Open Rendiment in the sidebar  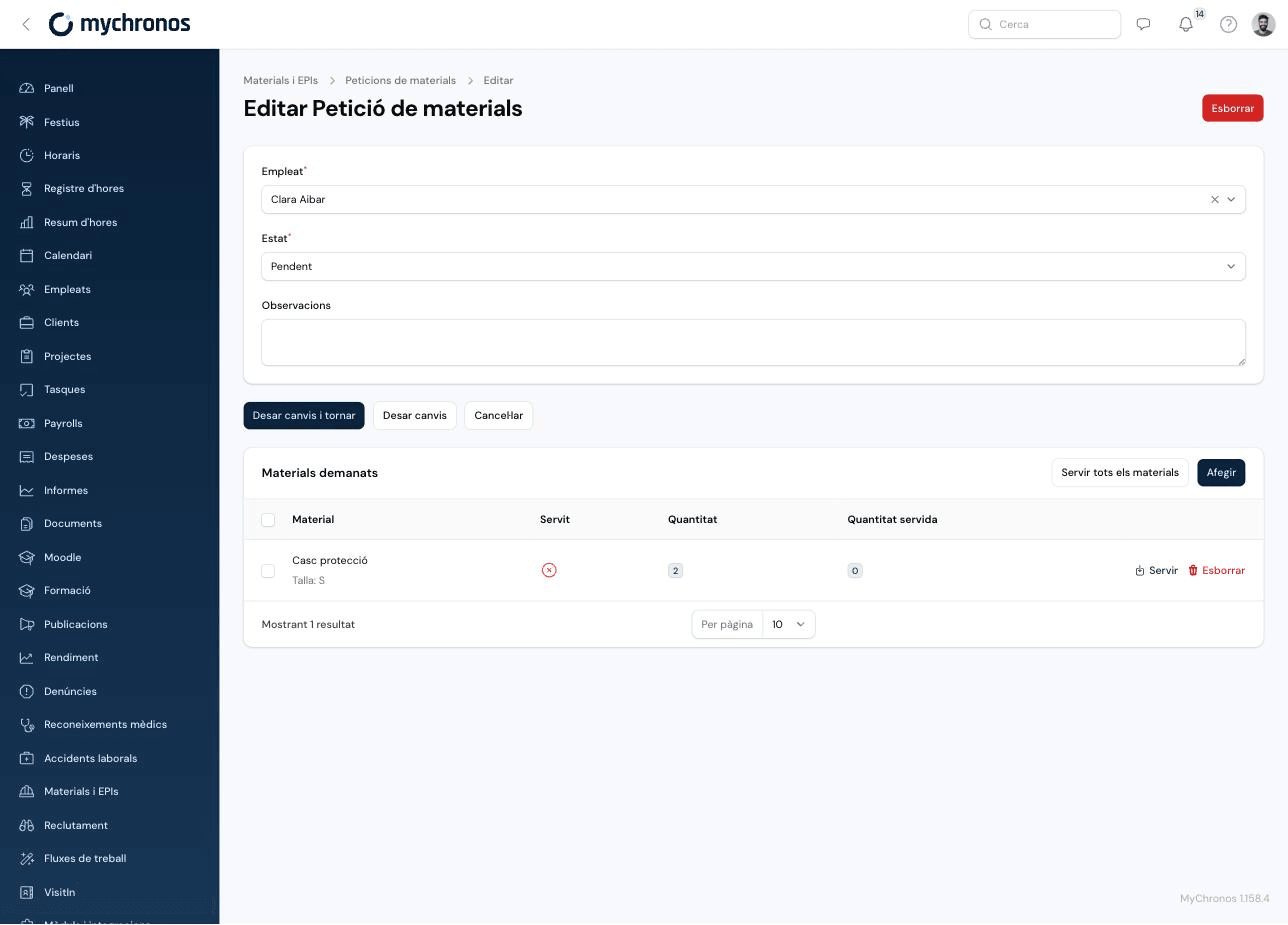(x=71, y=657)
